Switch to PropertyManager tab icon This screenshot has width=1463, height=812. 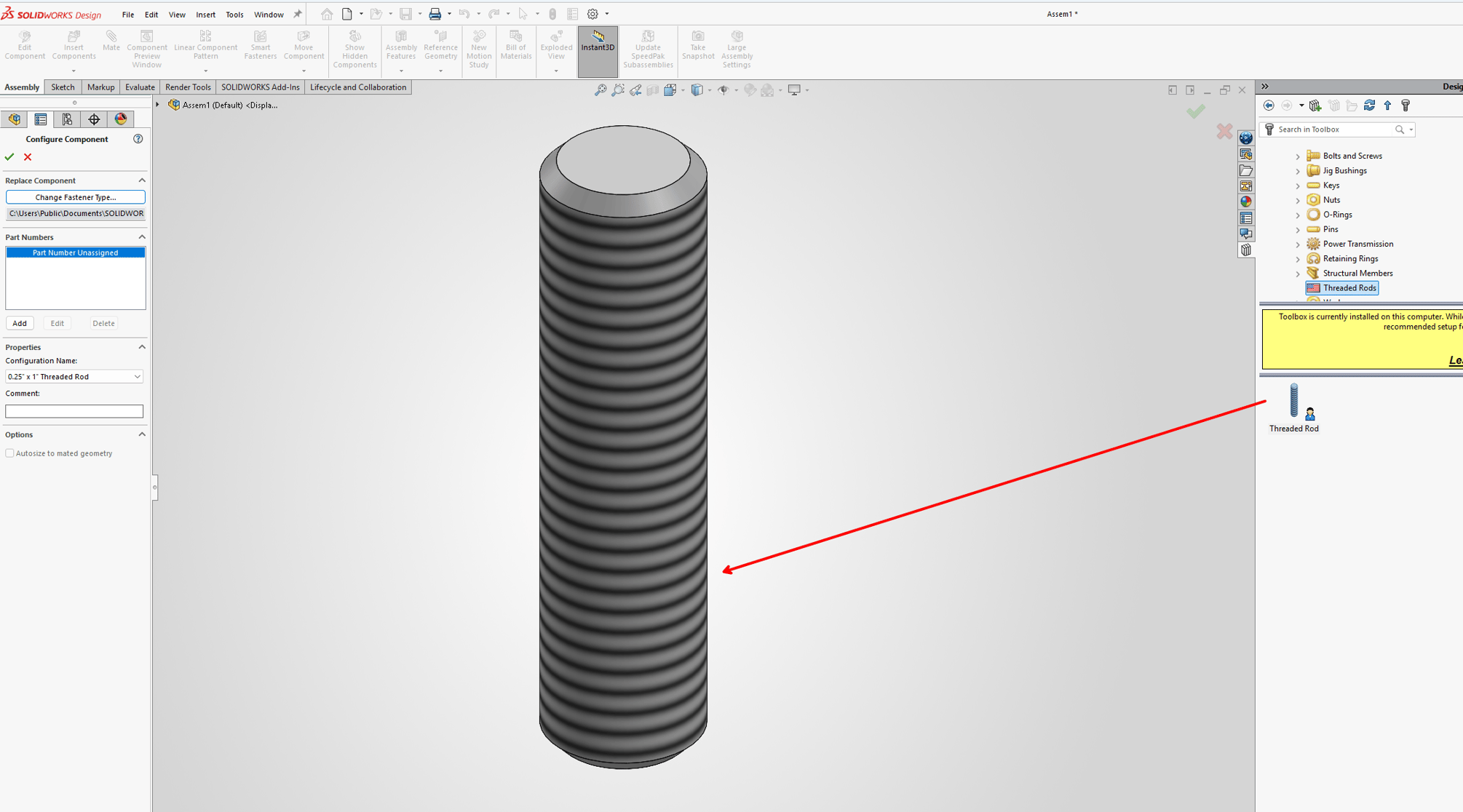click(x=41, y=119)
